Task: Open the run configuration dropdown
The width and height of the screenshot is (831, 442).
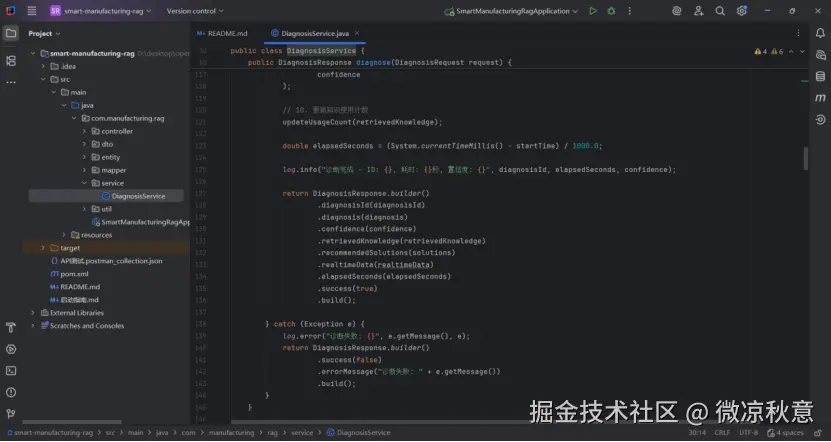Action: 511,11
